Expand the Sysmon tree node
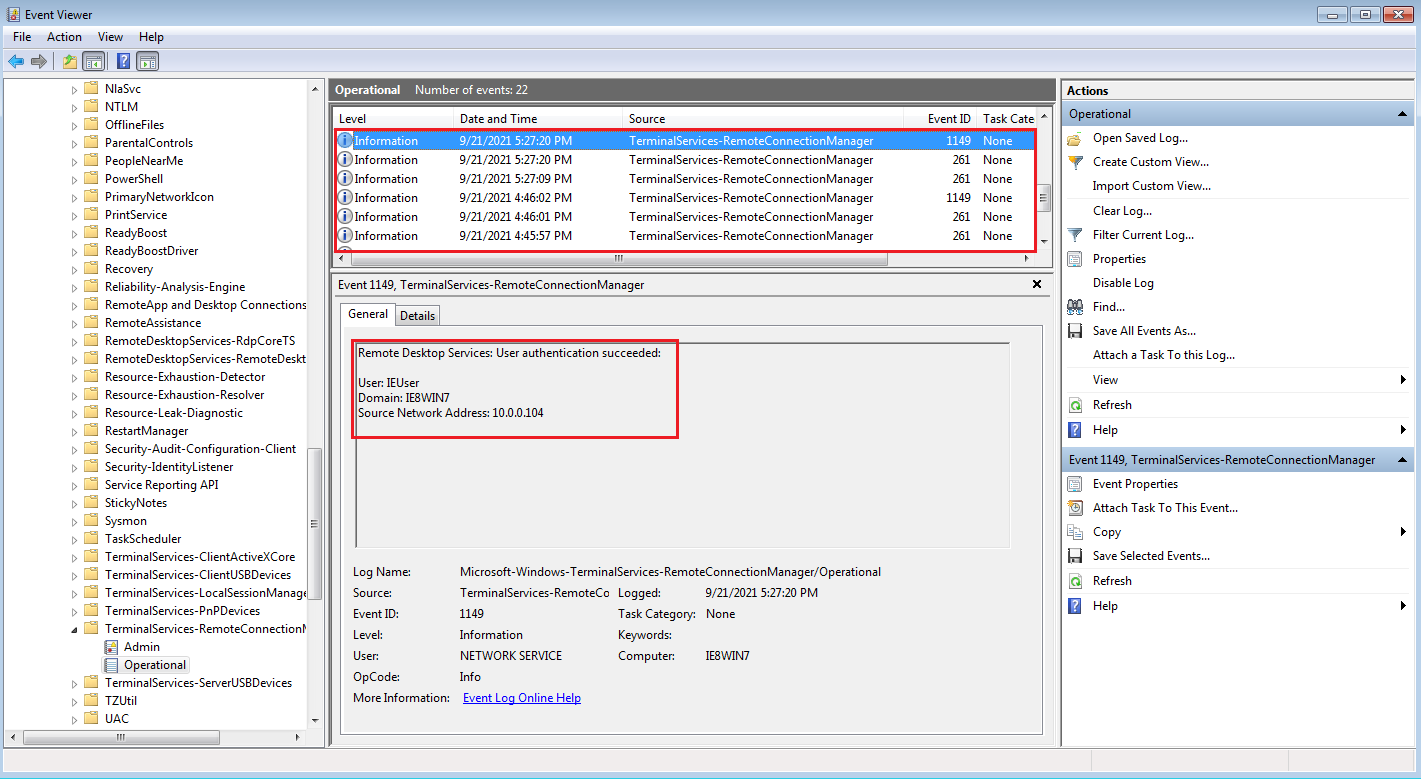The height and width of the screenshot is (779, 1421). [x=74, y=521]
